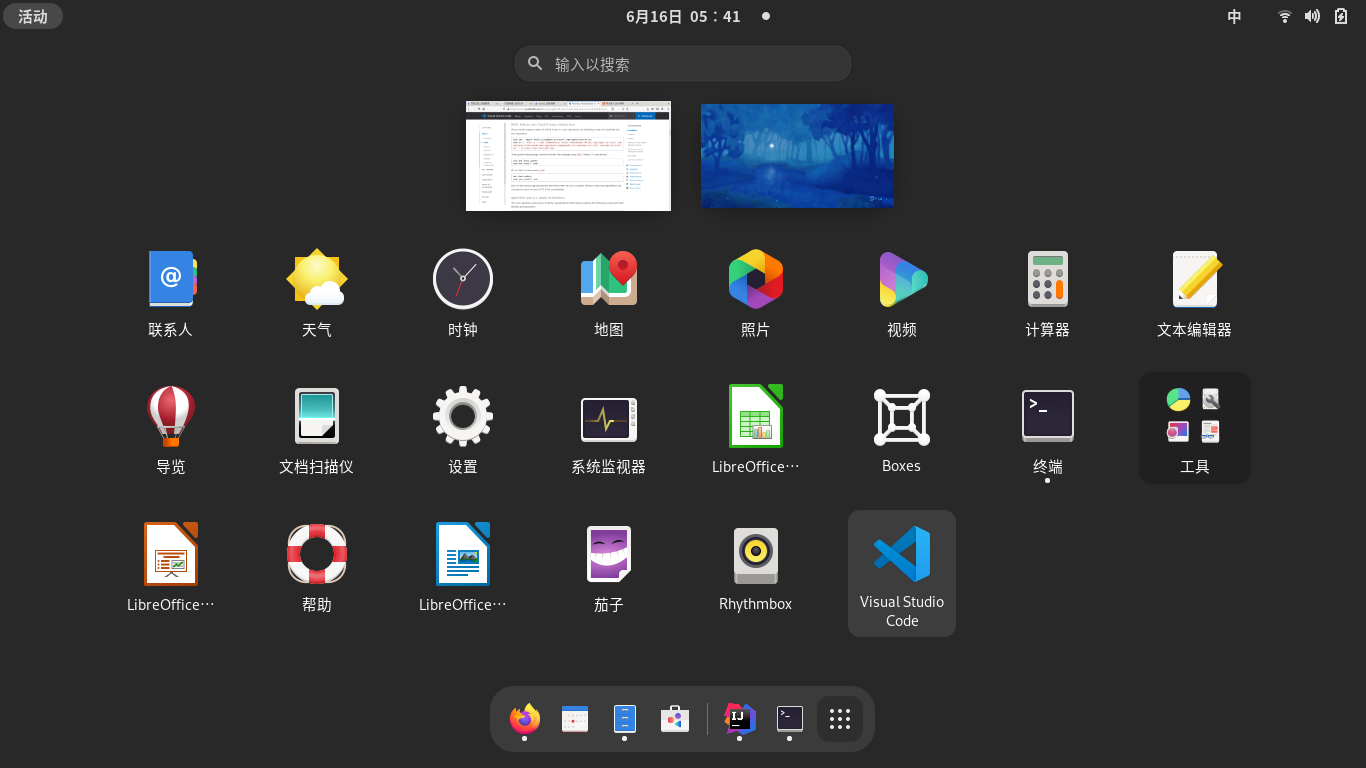Click the 输入以搜索 search field
1366x768 pixels.
point(682,63)
